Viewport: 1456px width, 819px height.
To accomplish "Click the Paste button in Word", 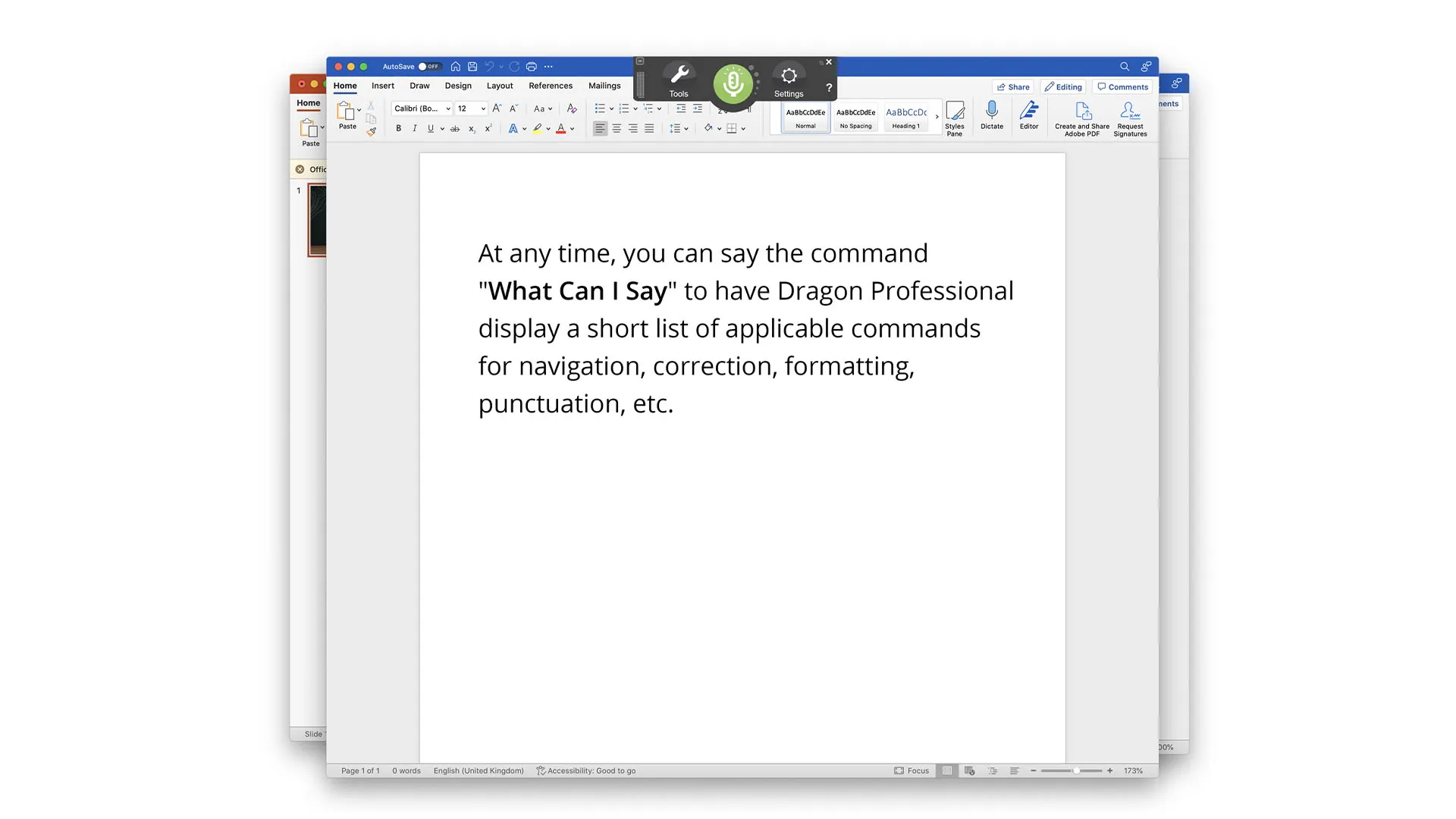I will click(347, 115).
